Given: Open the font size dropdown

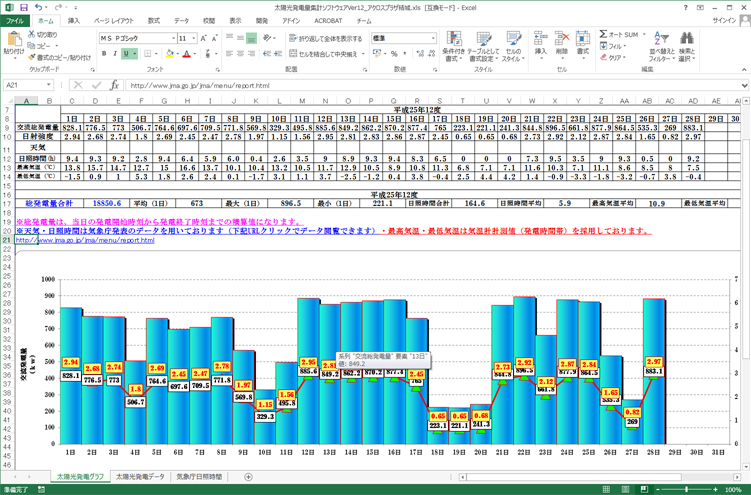Looking at the screenshot, I should click(x=194, y=38).
